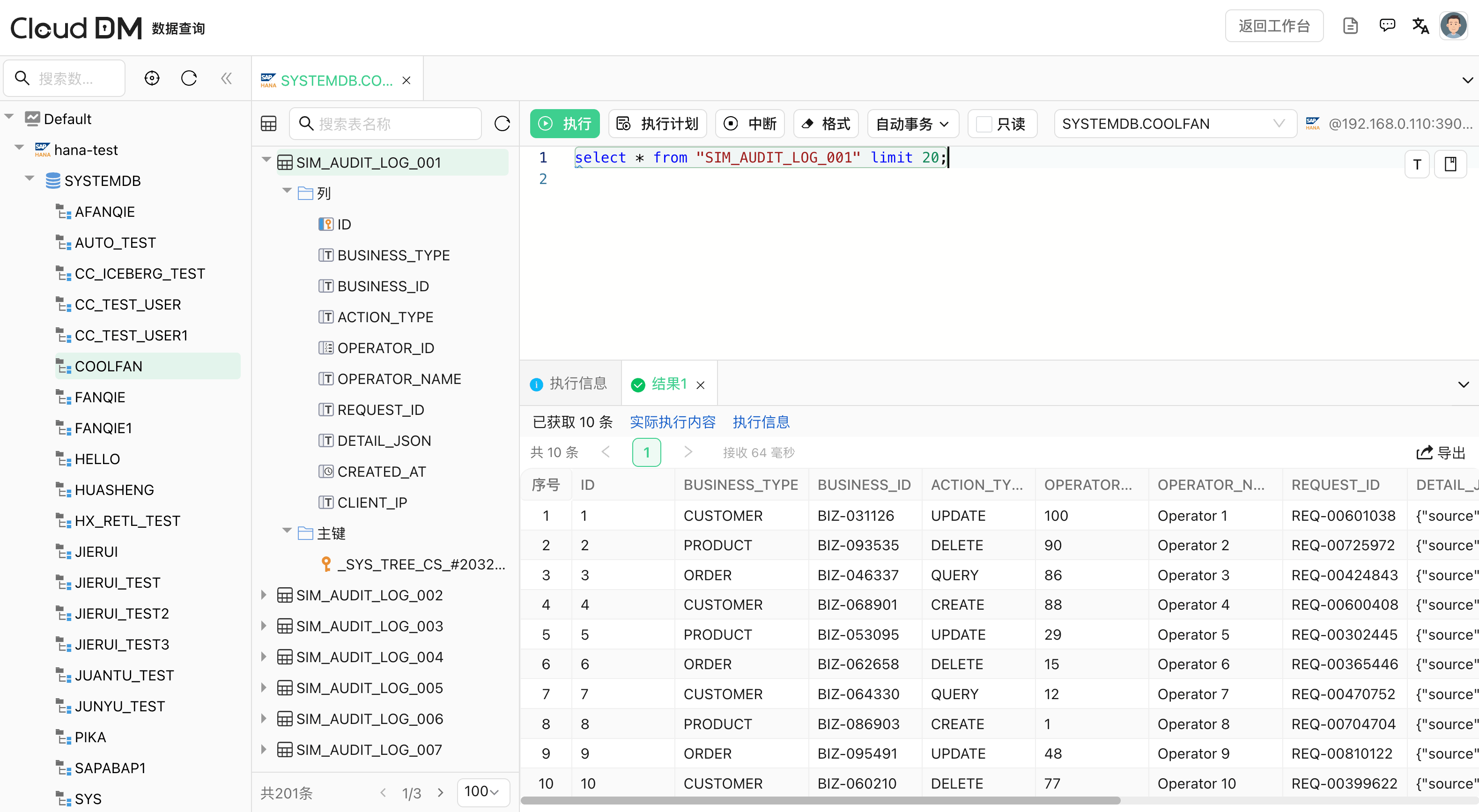Toggle the 只读 read-only checkbox

point(984,124)
